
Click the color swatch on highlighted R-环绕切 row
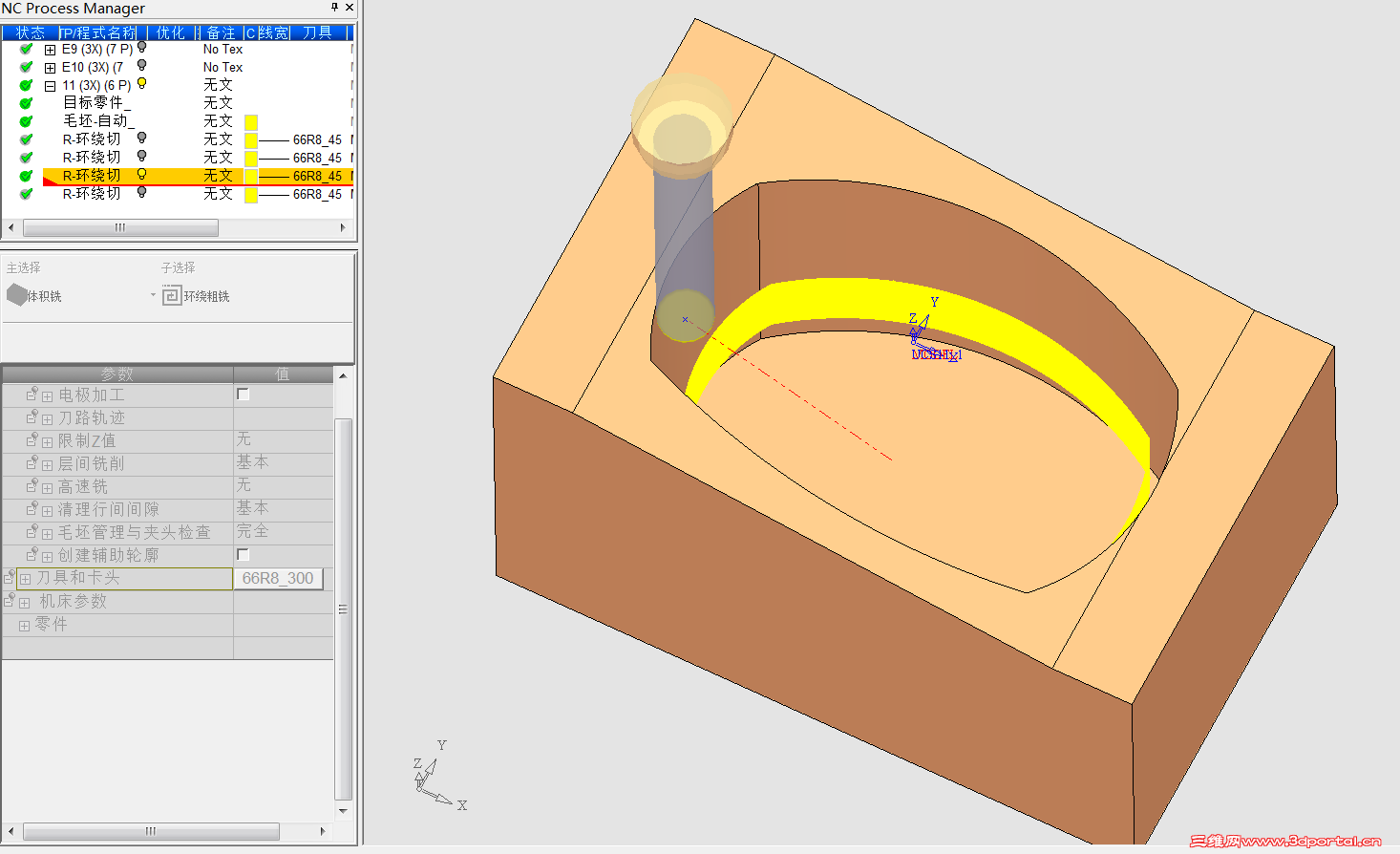point(251,176)
